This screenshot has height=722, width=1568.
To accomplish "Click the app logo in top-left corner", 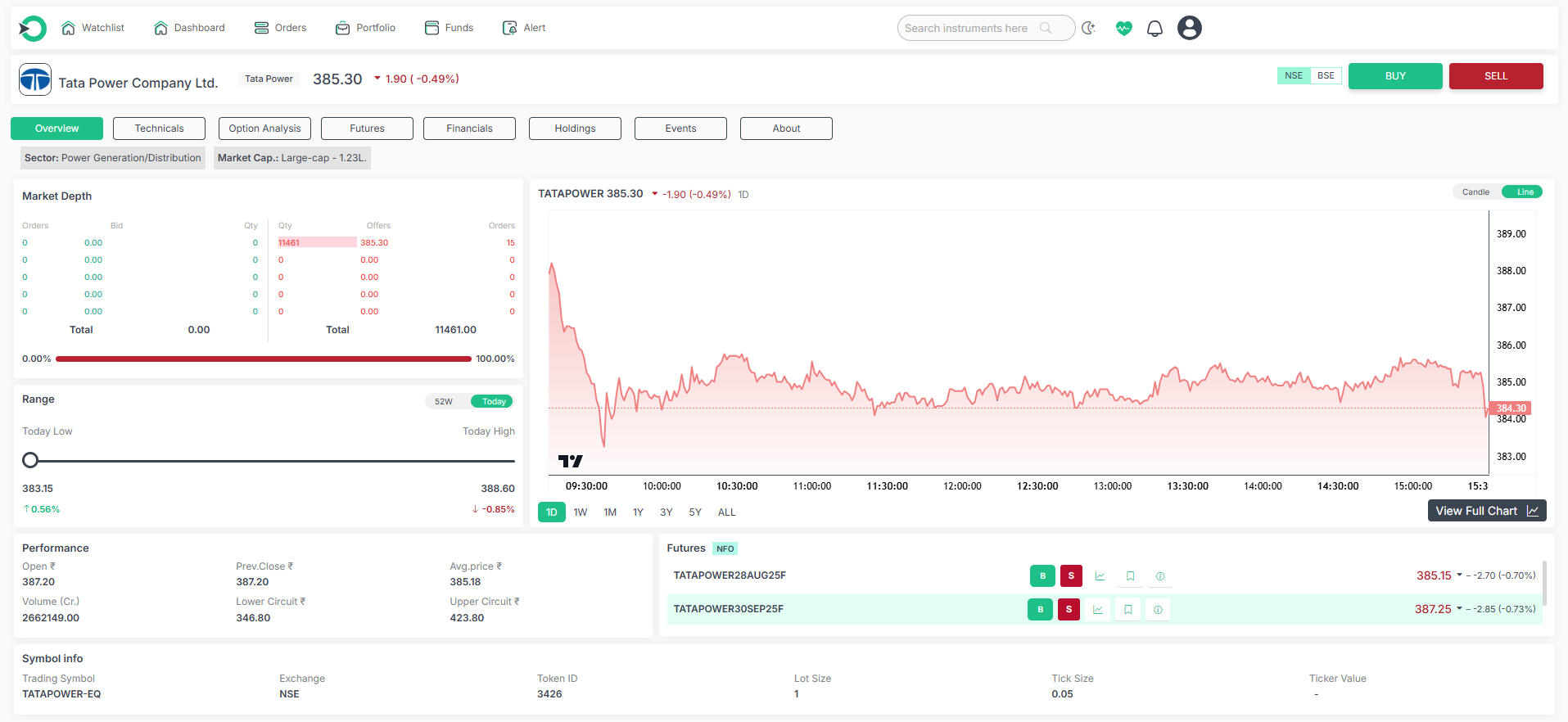I will click(33, 29).
